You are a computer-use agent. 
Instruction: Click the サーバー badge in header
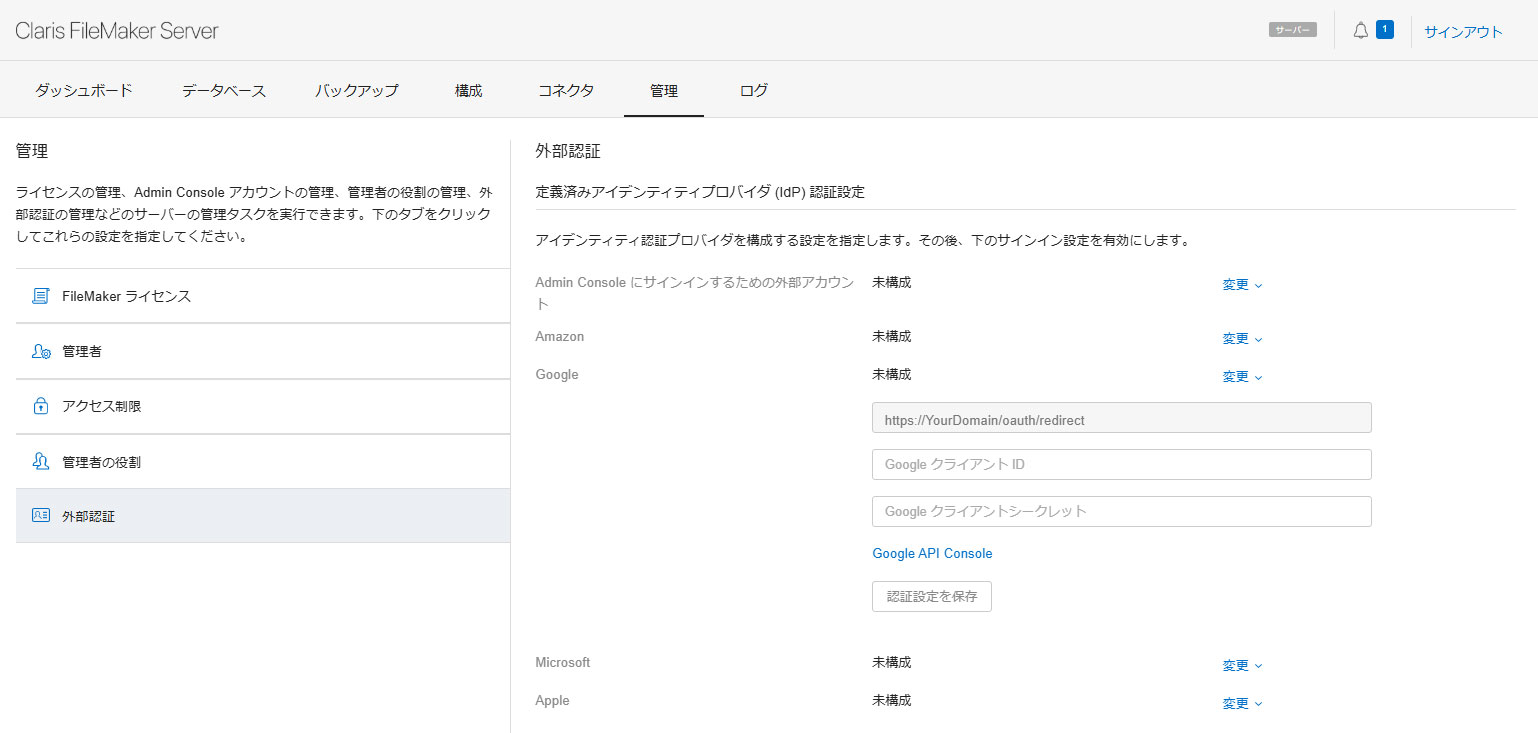pos(1293,30)
